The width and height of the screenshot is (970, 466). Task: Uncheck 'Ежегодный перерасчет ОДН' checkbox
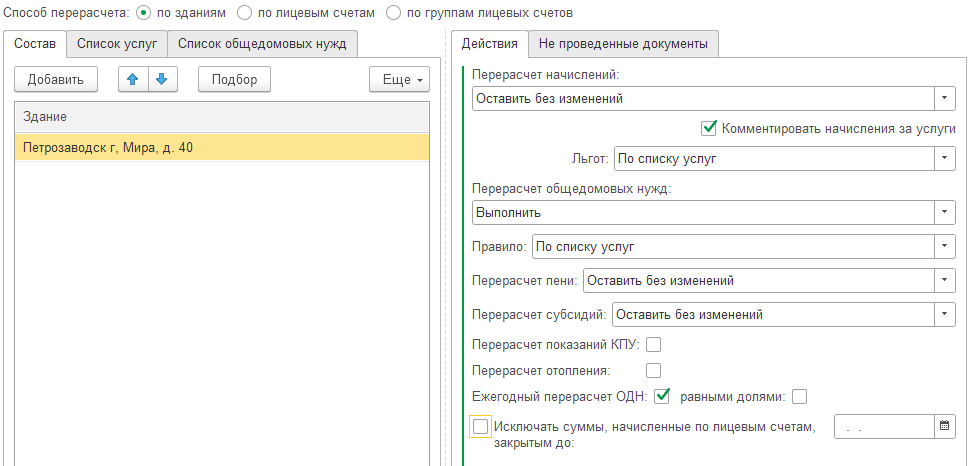tap(662, 396)
